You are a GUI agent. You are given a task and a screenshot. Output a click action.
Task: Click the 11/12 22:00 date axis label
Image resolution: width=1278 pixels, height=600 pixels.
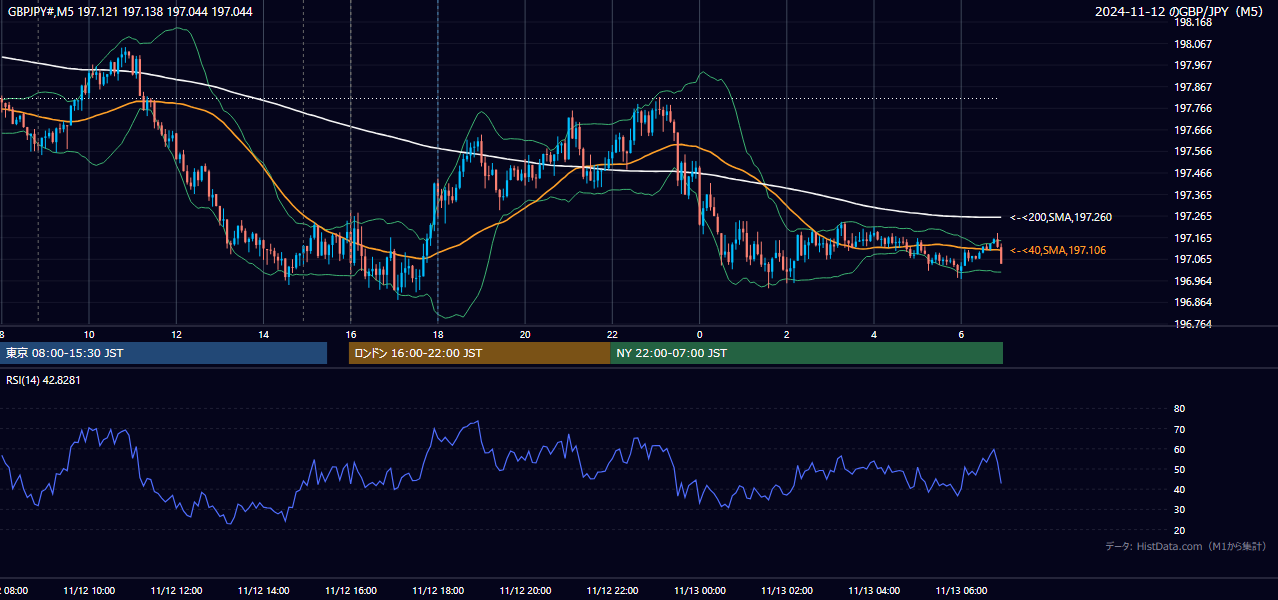click(x=612, y=591)
